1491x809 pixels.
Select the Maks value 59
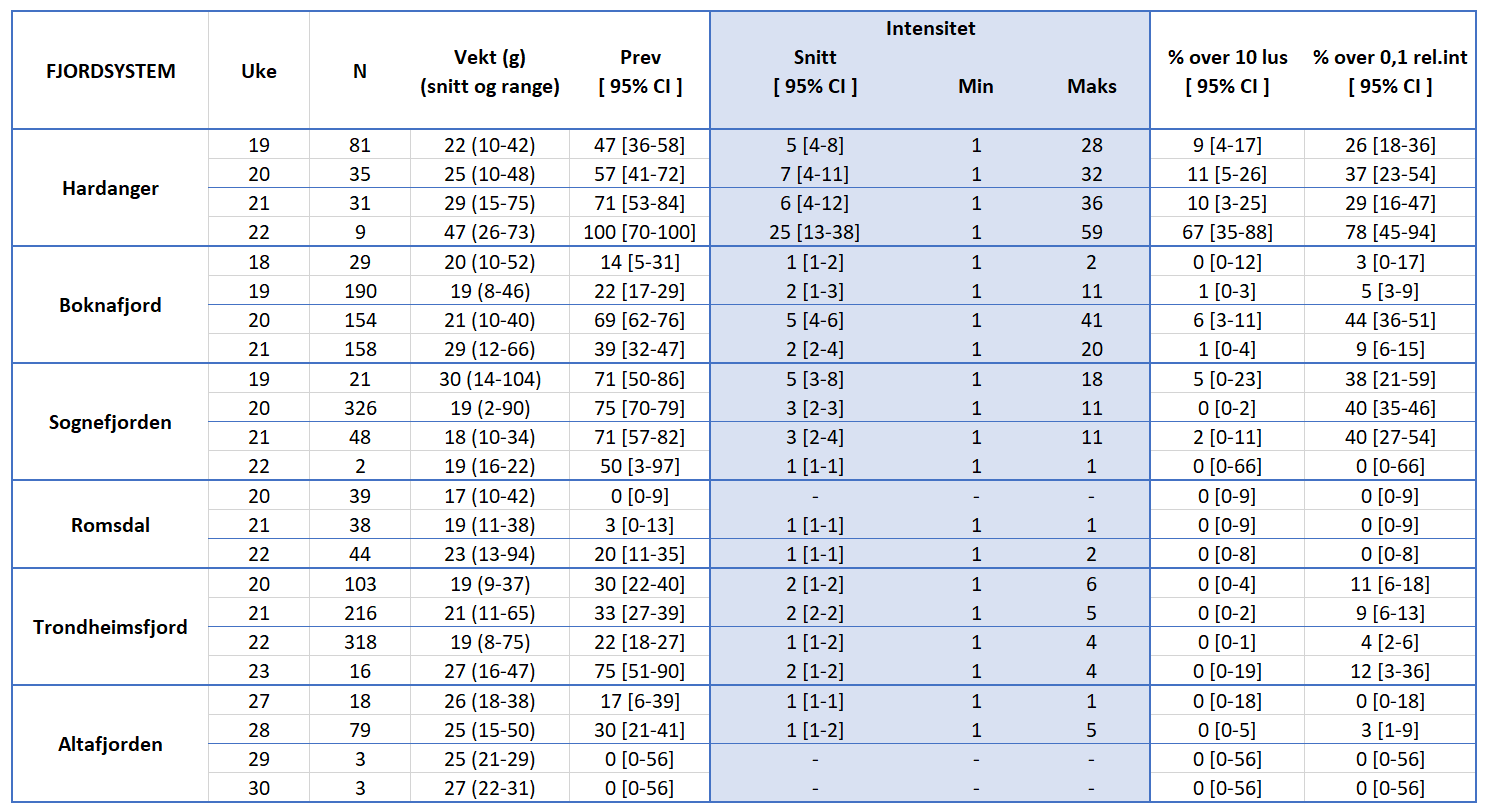[x=1091, y=232]
